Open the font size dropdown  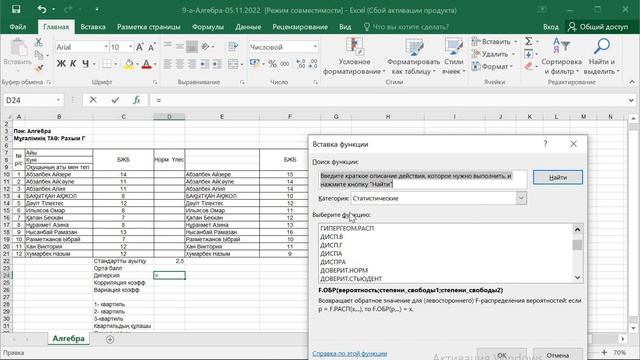(131, 47)
